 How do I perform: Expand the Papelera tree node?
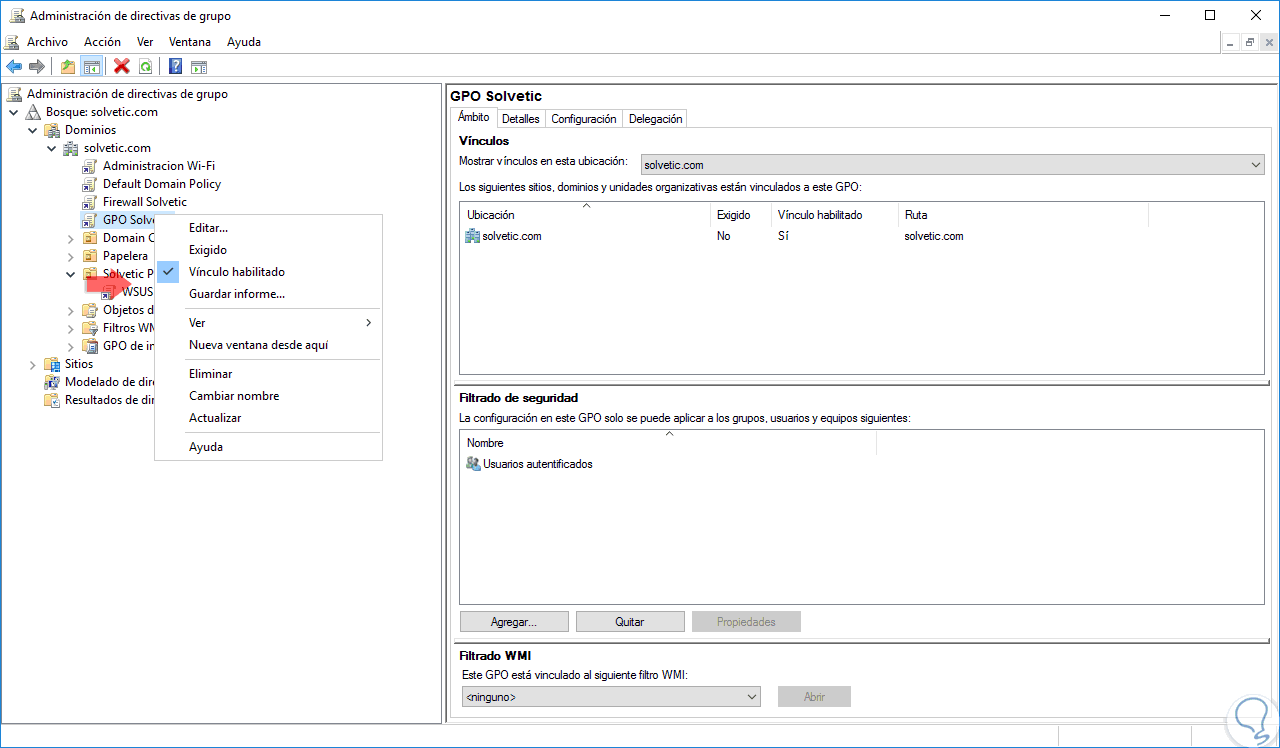(71, 256)
